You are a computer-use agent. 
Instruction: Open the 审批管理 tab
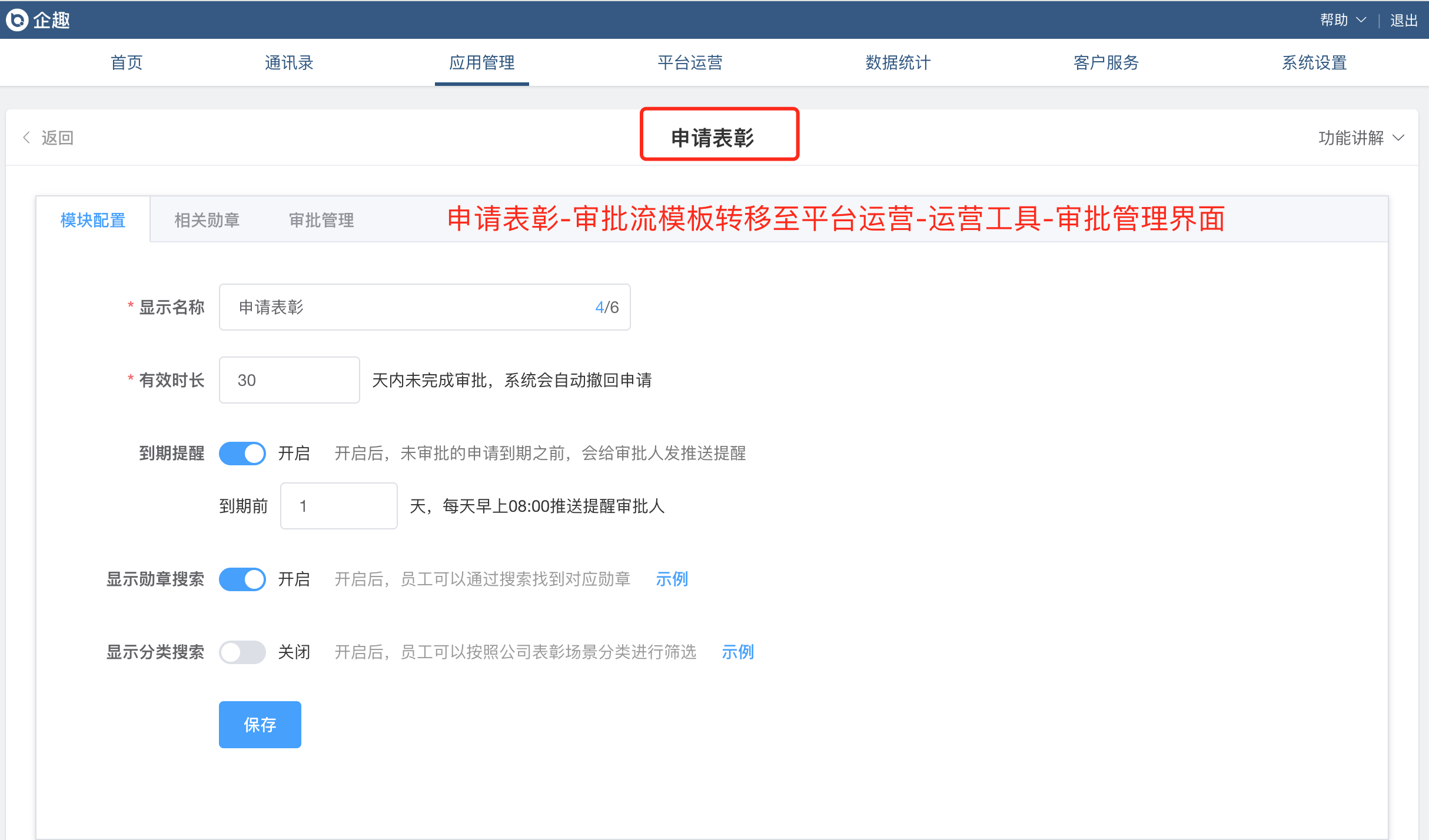click(x=321, y=220)
